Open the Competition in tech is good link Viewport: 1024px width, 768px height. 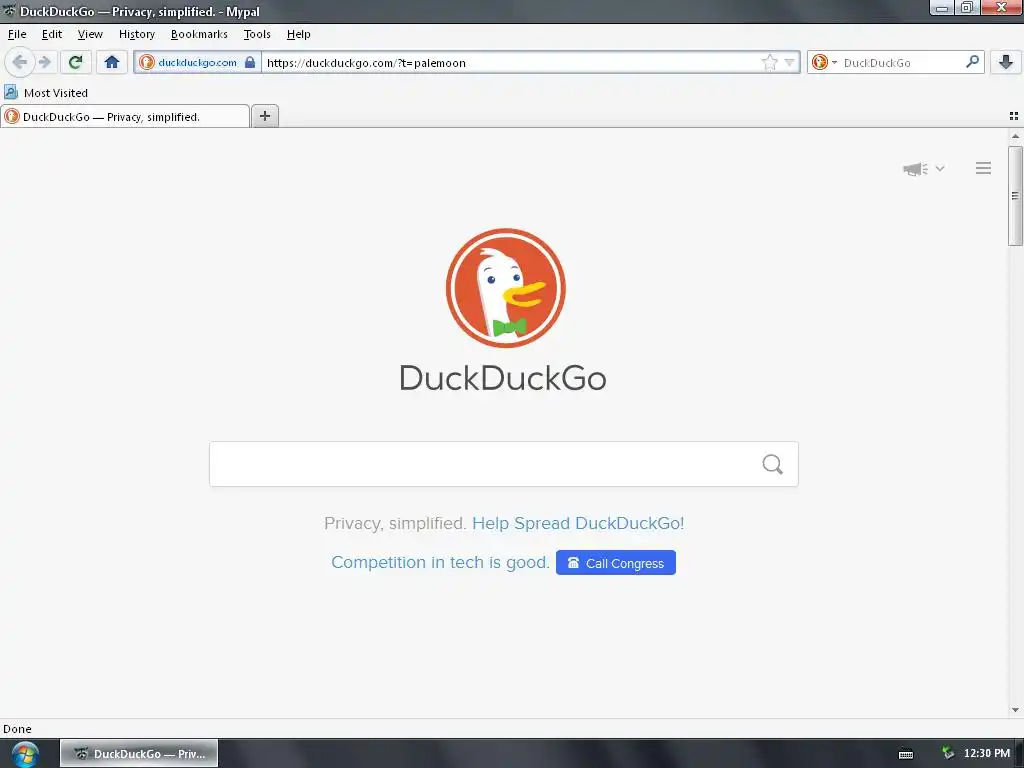440,562
